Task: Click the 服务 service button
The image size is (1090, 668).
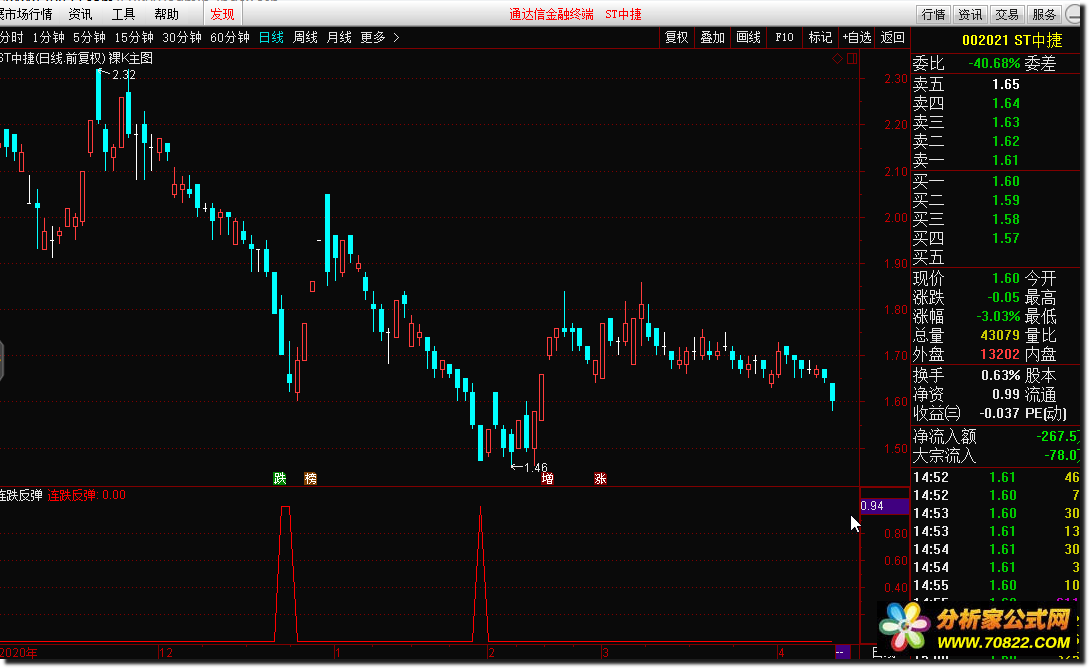Action: tap(1043, 15)
